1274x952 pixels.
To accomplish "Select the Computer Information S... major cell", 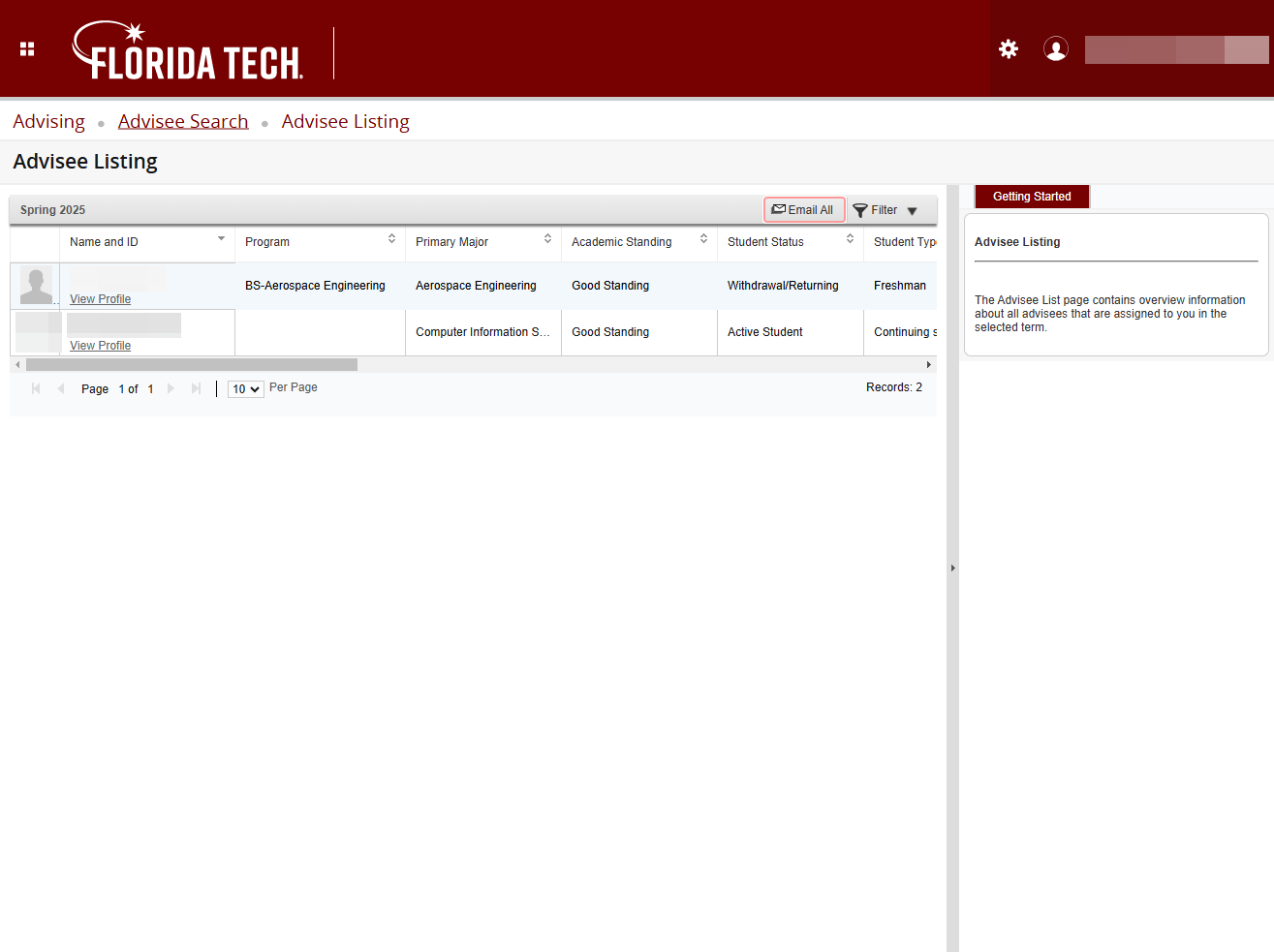I will pos(482,332).
